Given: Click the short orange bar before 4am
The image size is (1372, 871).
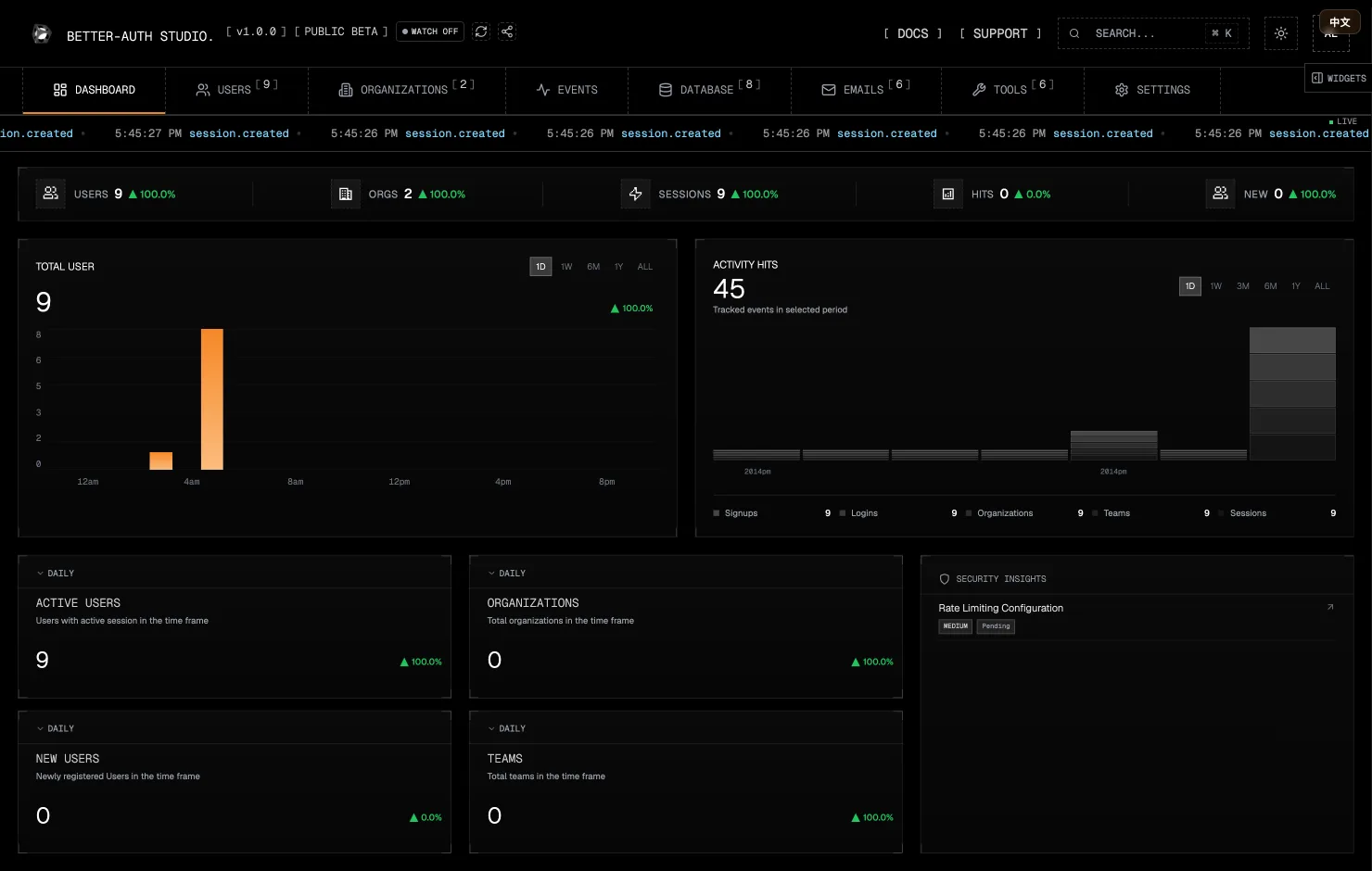Looking at the screenshot, I should click(x=161, y=461).
